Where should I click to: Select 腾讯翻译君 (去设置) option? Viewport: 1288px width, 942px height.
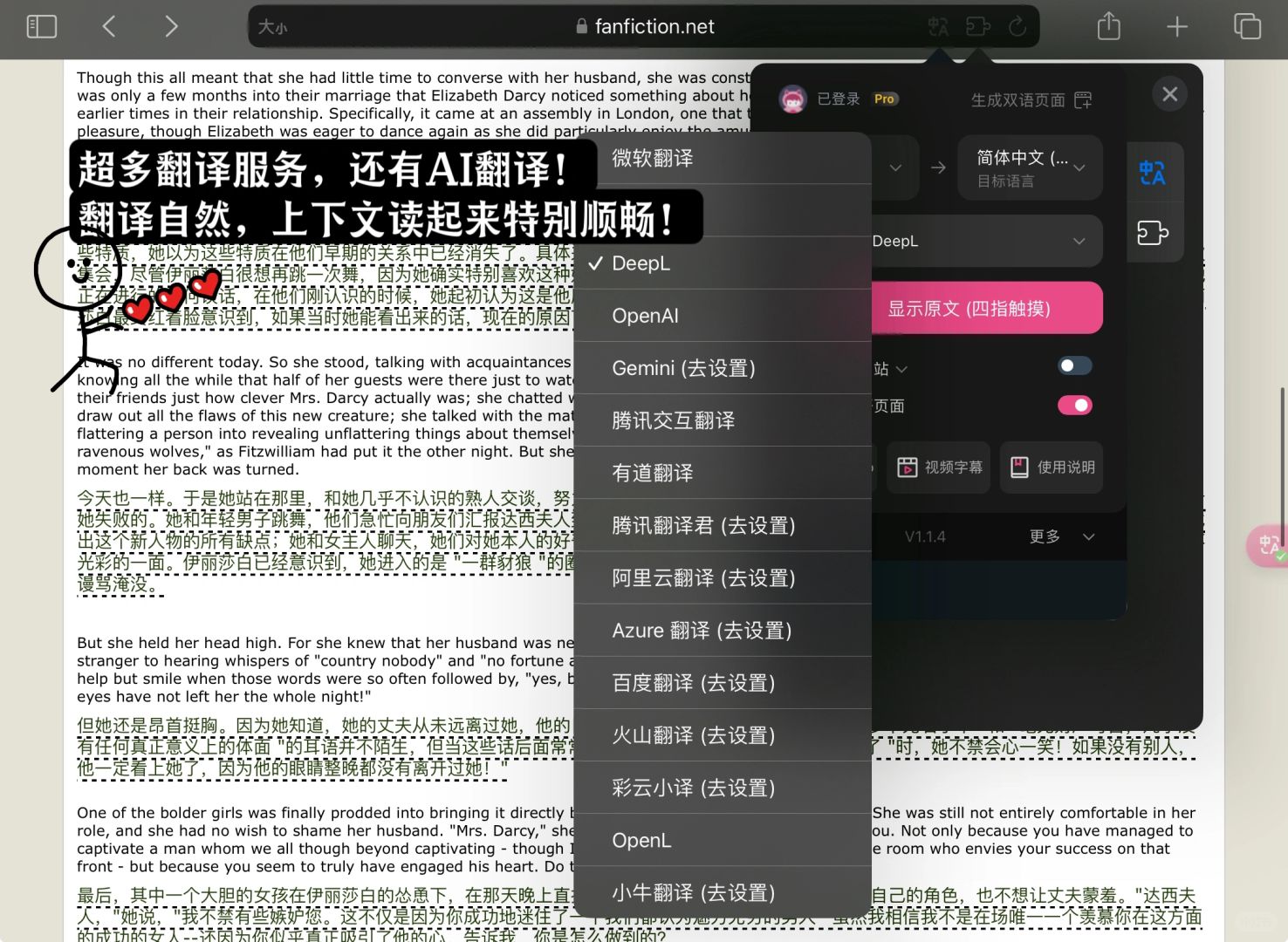point(723,525)
